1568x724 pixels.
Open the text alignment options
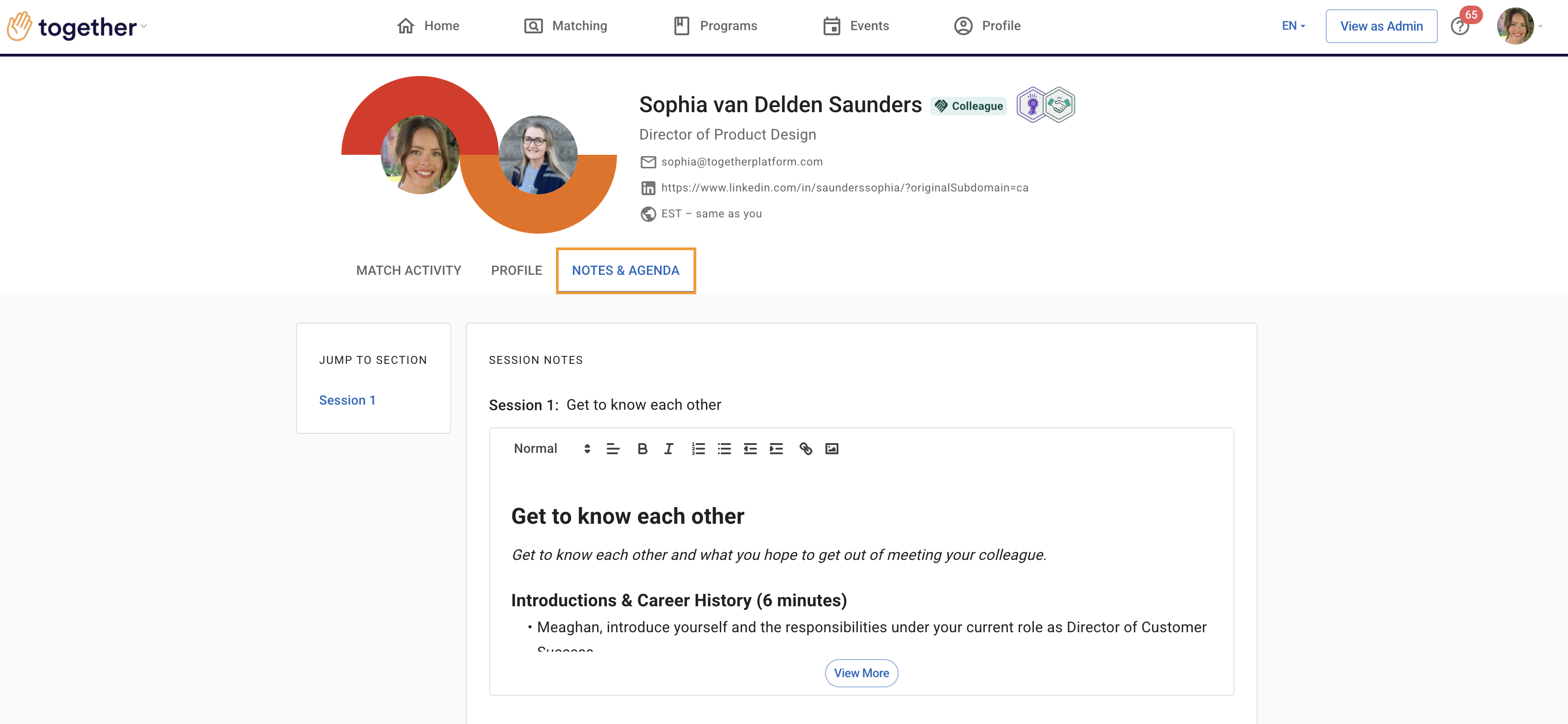pos(613,449)
